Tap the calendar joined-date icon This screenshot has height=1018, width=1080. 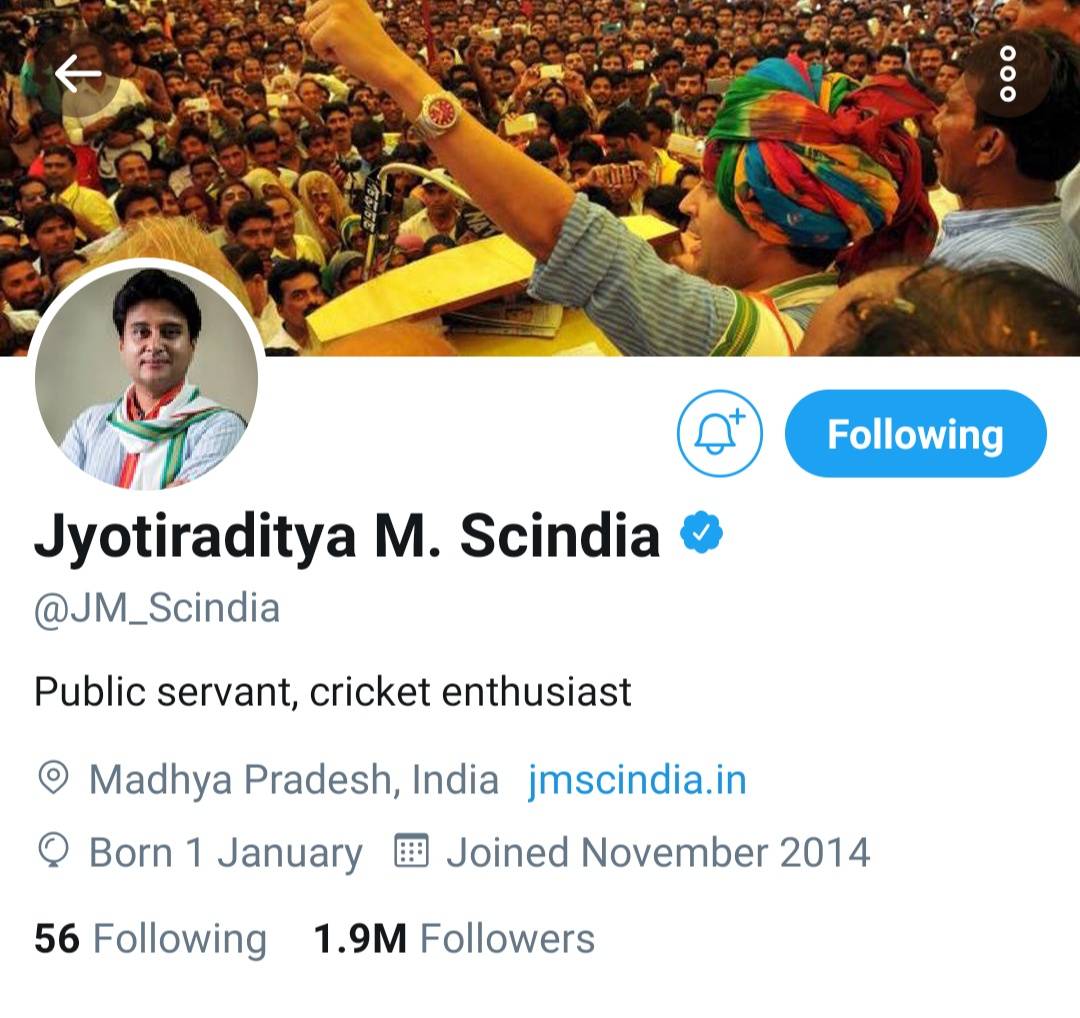411,851
